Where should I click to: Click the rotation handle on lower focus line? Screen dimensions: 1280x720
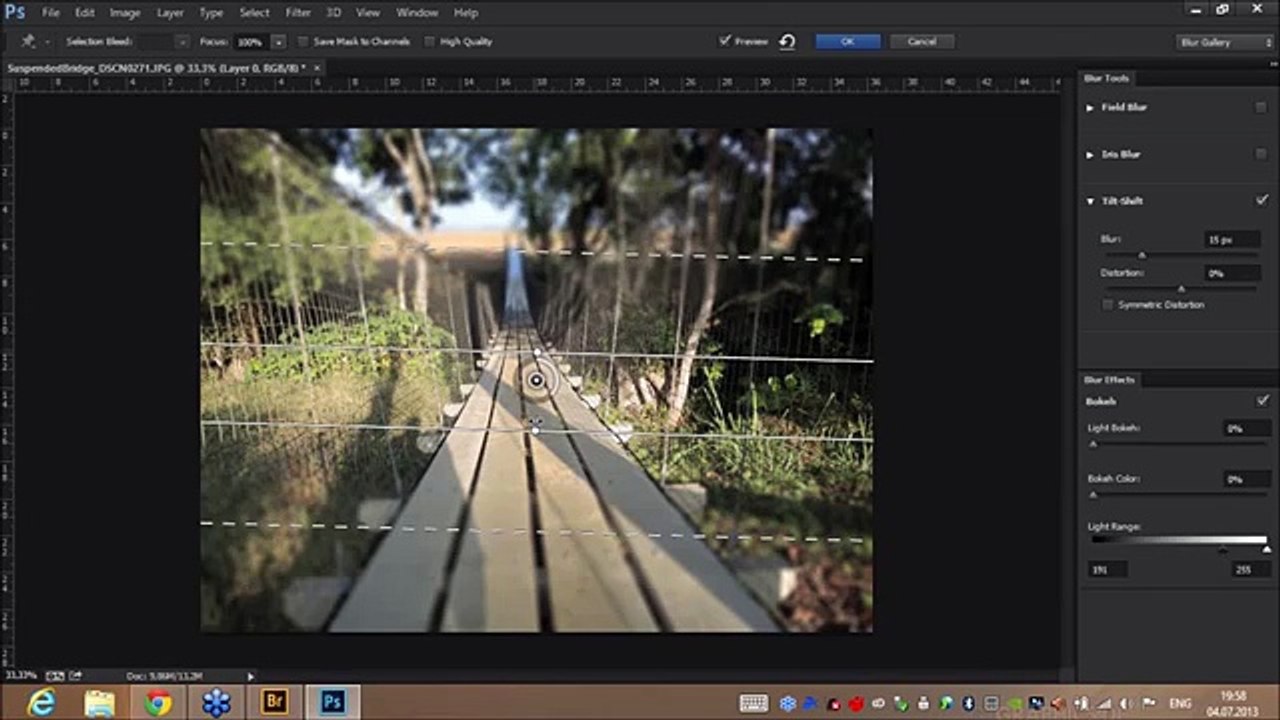coord(535,430)
